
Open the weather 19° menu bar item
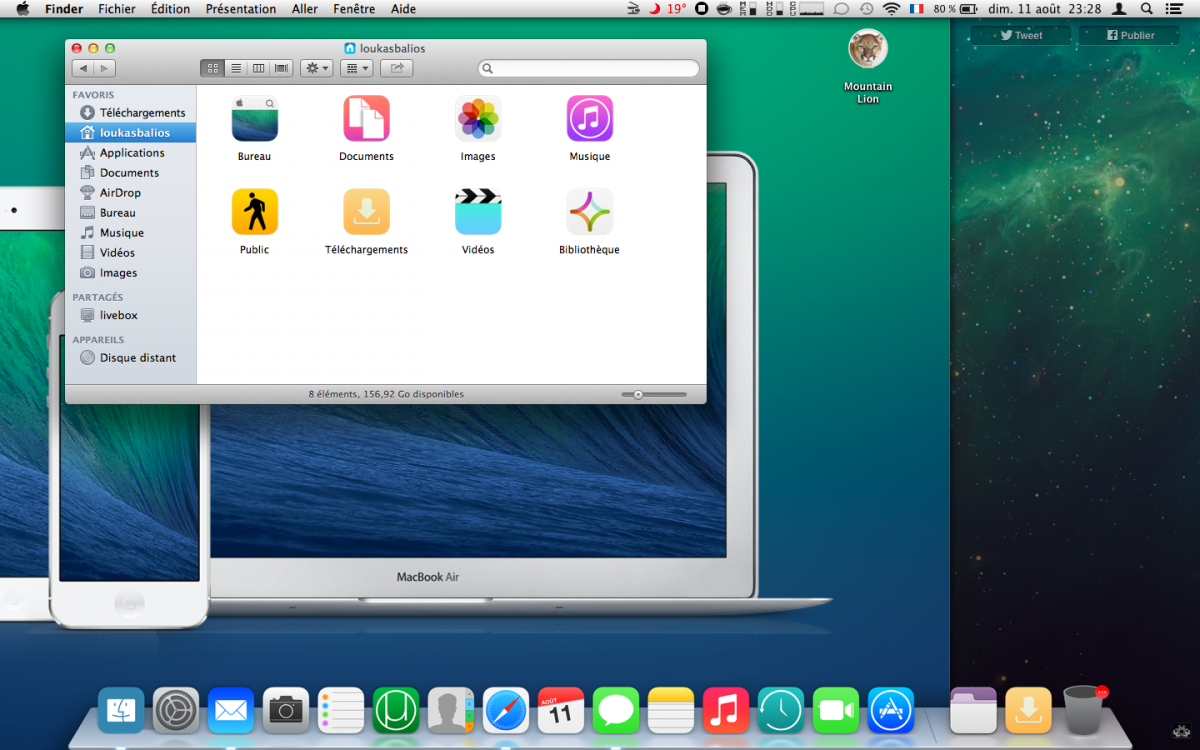pyautogui.click(x=669, y=9)
